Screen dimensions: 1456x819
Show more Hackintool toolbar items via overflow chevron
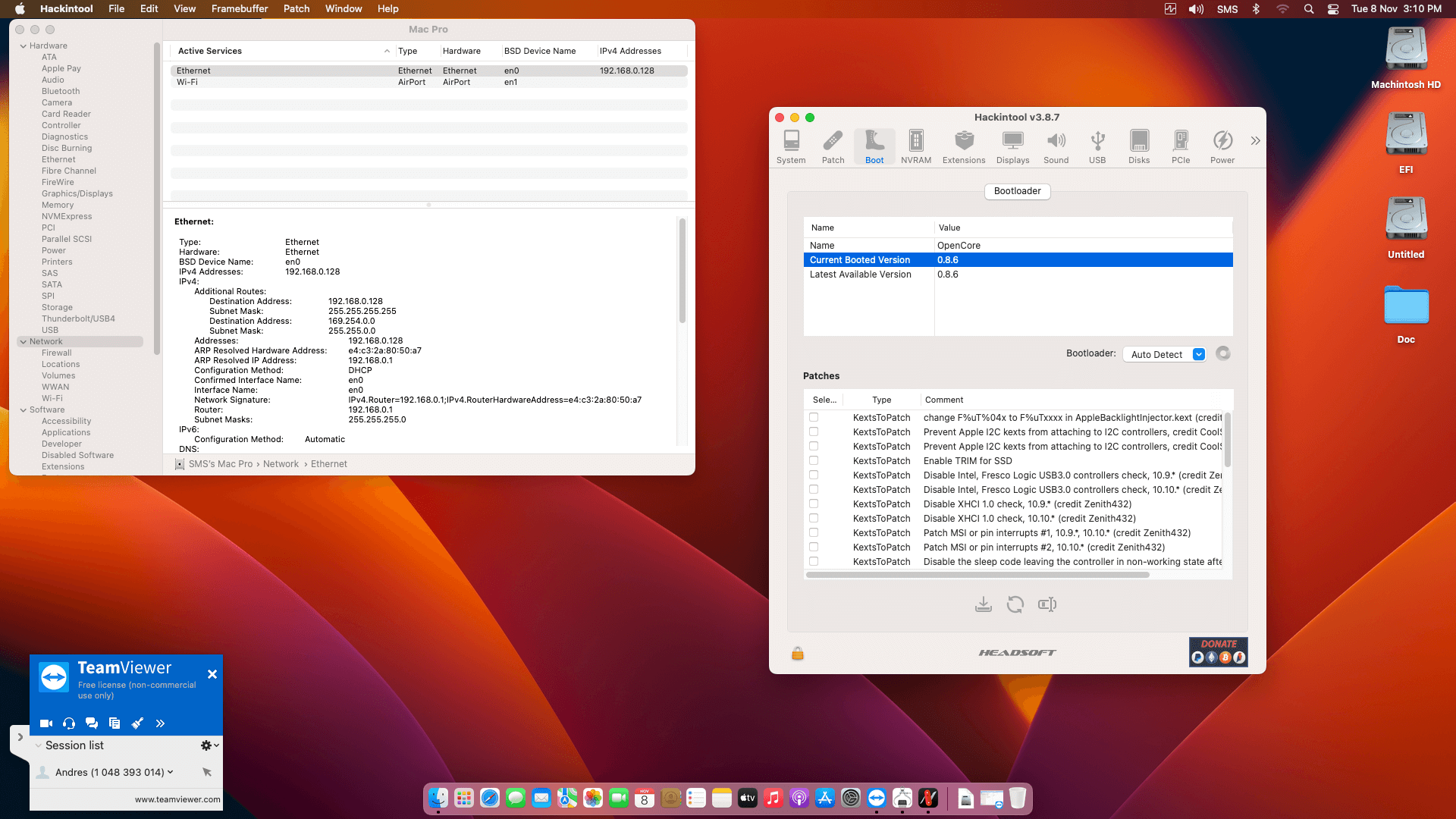(1256, 141)
